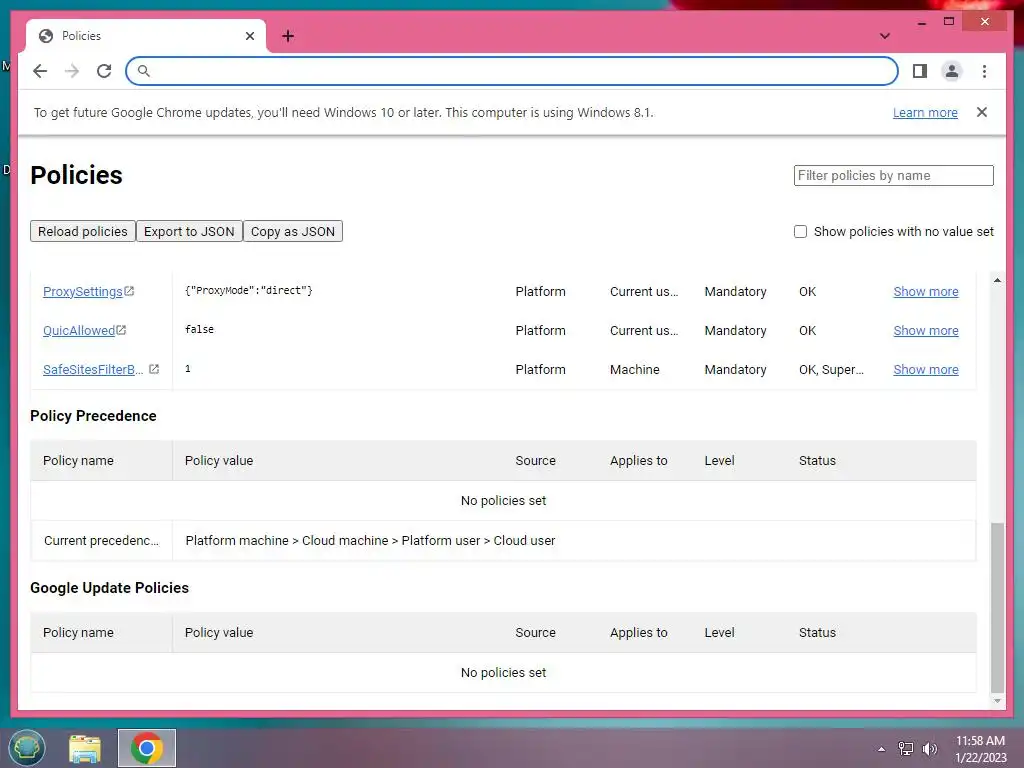Click the Policy Precedence heading
The width and height of the screenshot is (1024, 768).
coord(93,416)
